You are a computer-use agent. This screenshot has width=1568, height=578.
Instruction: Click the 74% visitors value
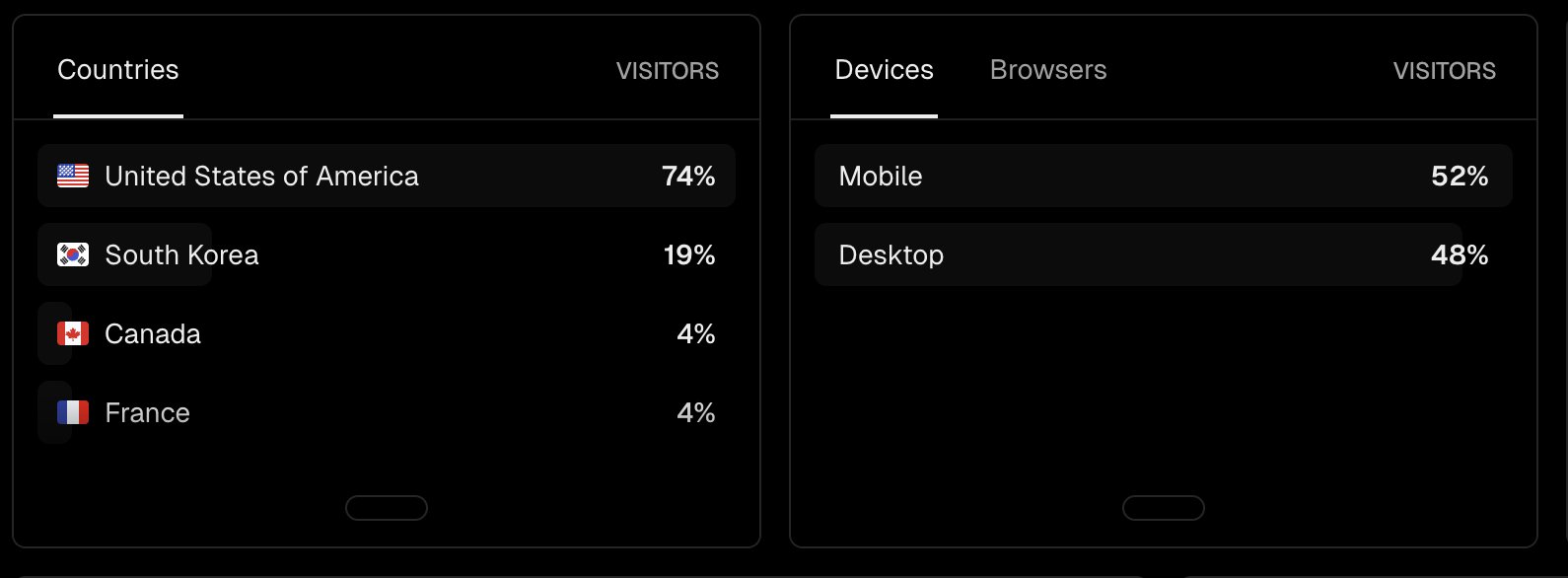point(688,176)
